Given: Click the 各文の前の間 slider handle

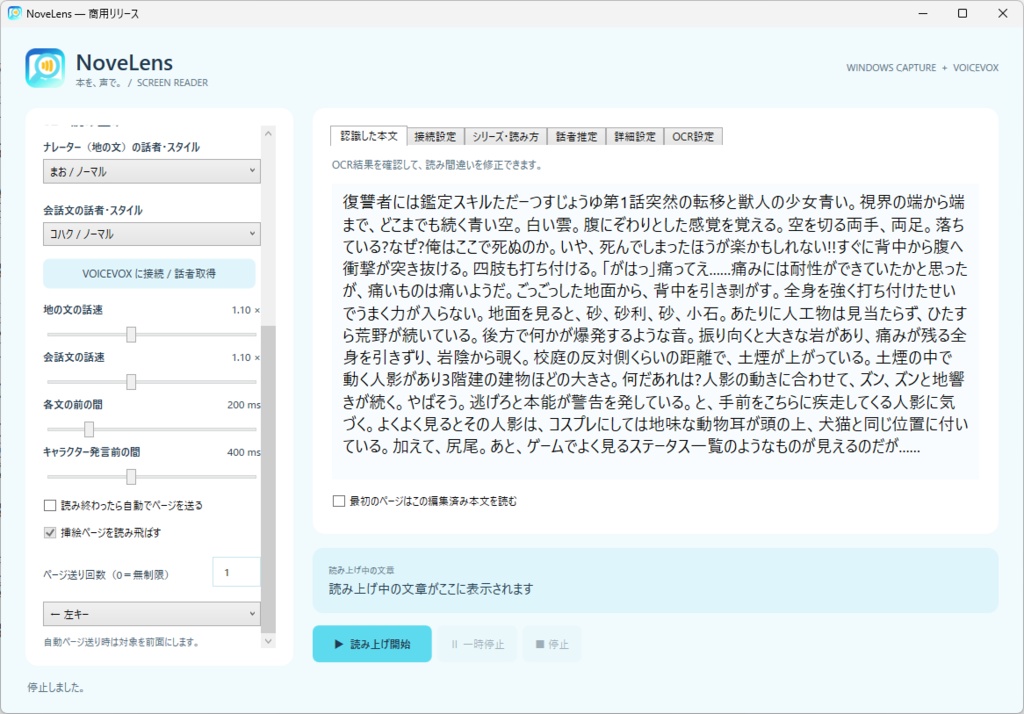Looking at the screenshot, I should pos(89,429).
